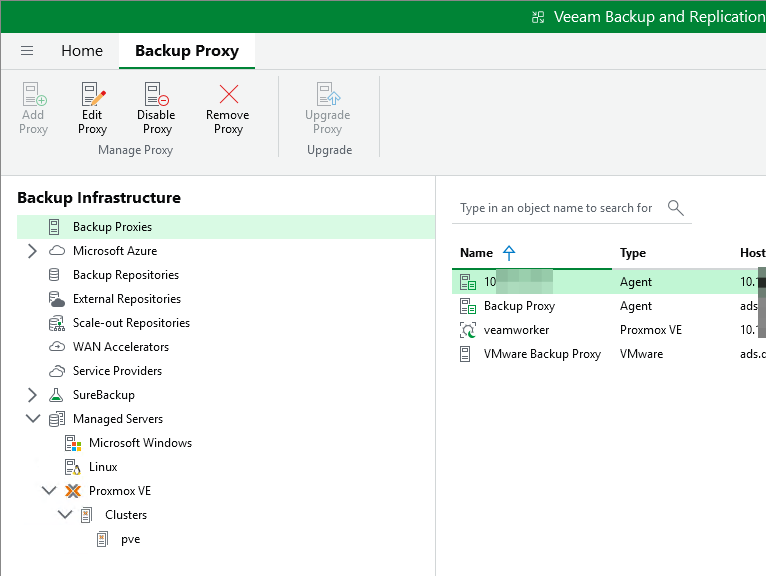Click the search magnifier icon
The height and width of the screenshot is (576, 766).
(676, 208)
